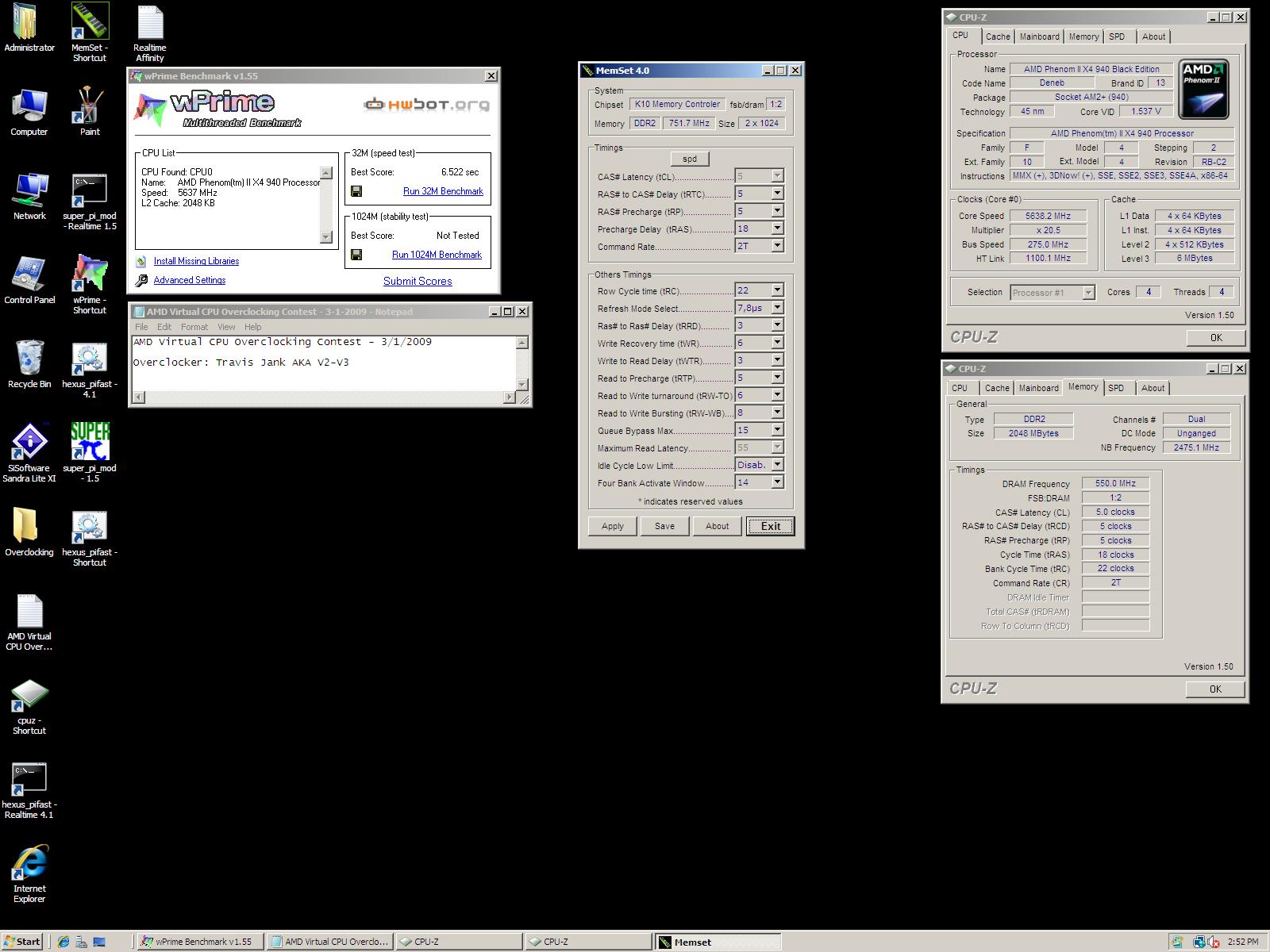Click the Apply button in MemSet
1270x952 pixels.
click(613, 526)
